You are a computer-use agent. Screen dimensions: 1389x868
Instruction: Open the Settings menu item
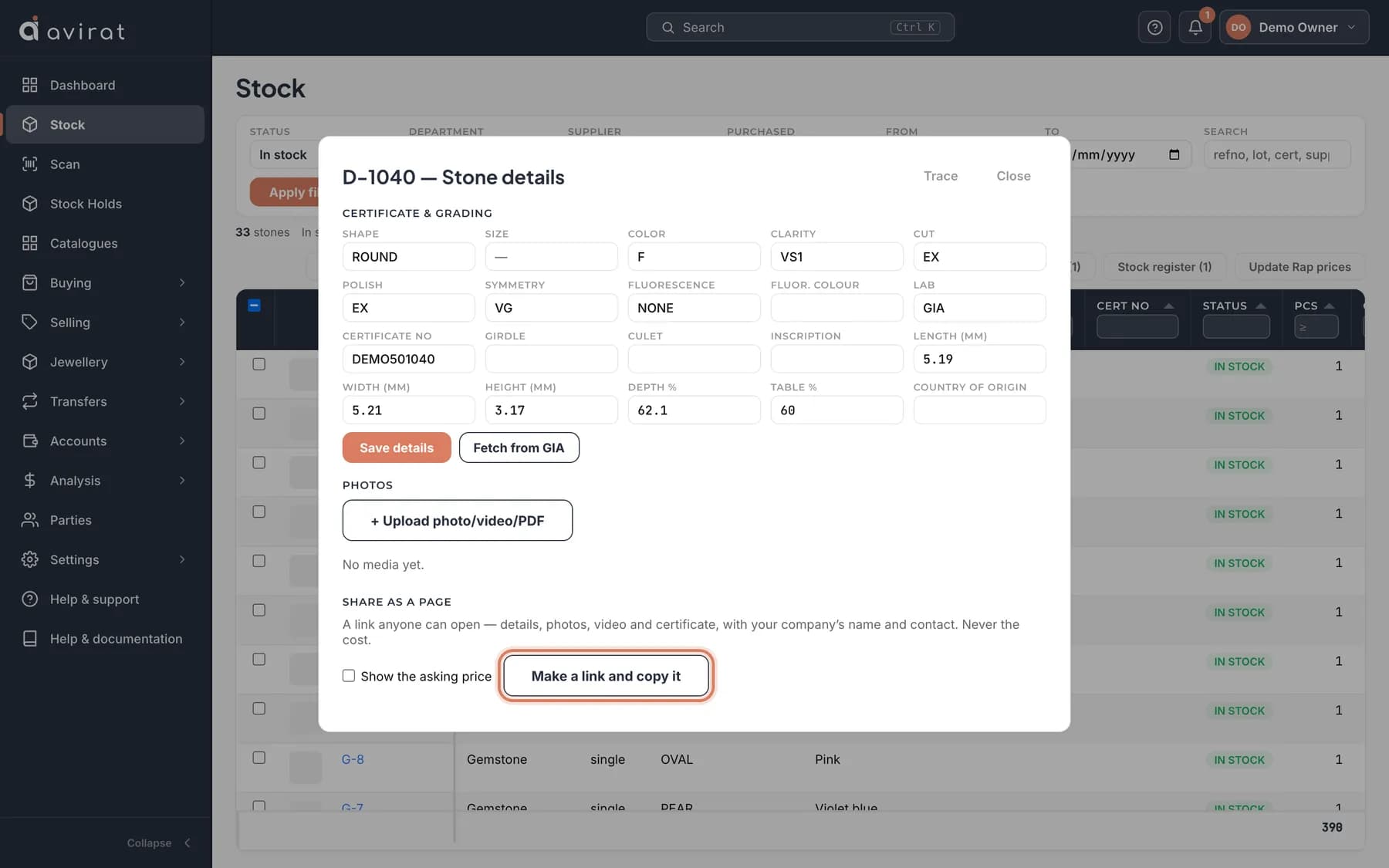pyautogui.click(x=106, y=559)
